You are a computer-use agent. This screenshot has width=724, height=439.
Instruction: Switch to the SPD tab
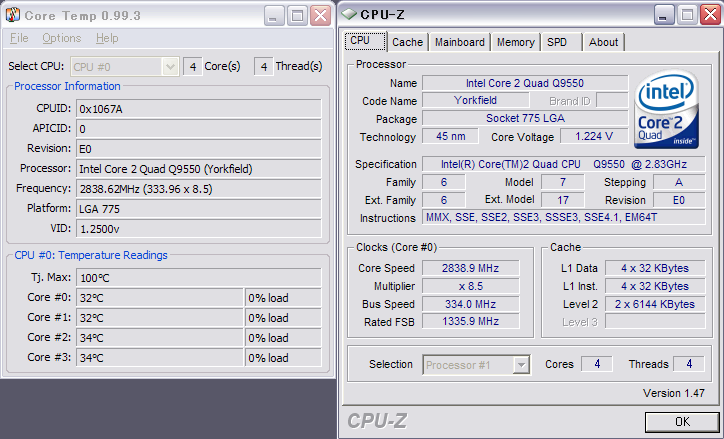tap(561, 42)
